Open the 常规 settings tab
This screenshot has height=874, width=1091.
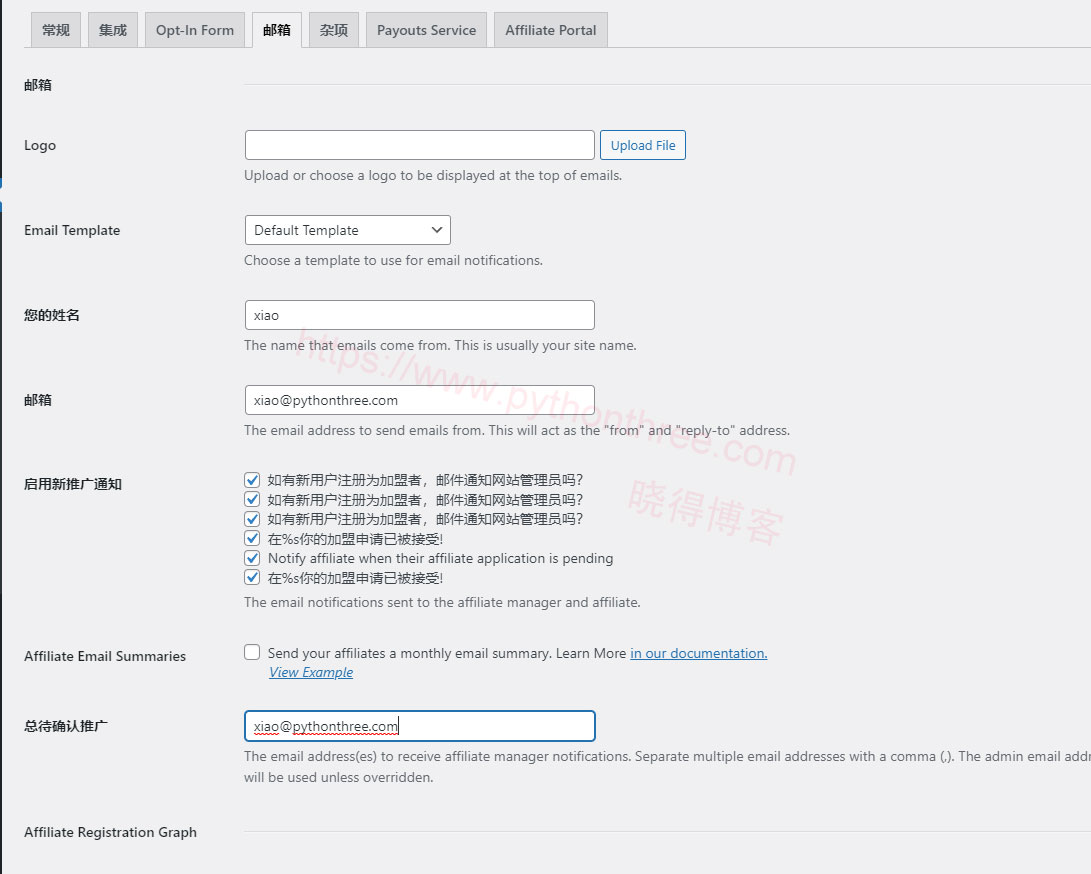(x=56, y=30)
